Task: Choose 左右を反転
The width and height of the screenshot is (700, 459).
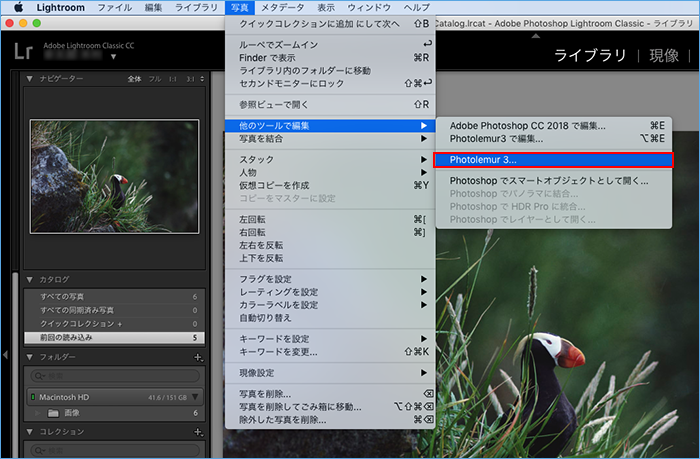Action: point(330,245)
